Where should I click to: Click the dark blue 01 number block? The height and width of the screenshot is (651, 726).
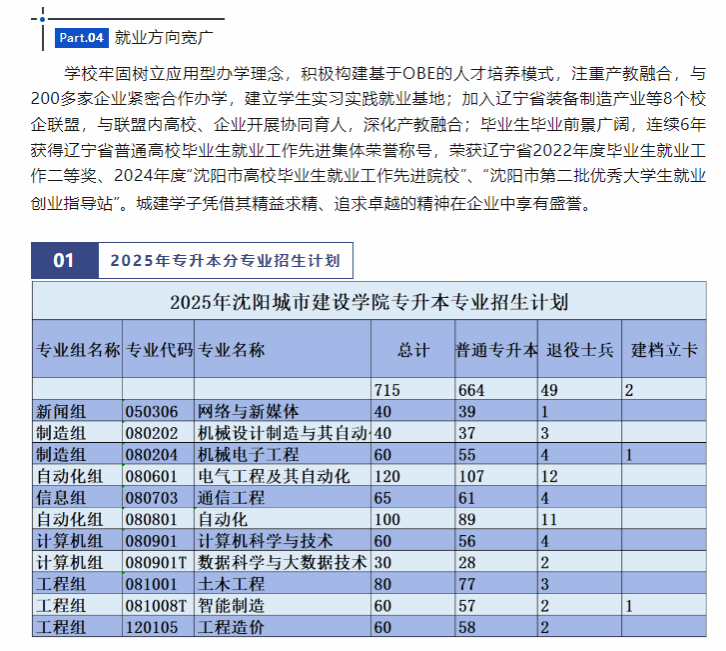pos(64,261)
